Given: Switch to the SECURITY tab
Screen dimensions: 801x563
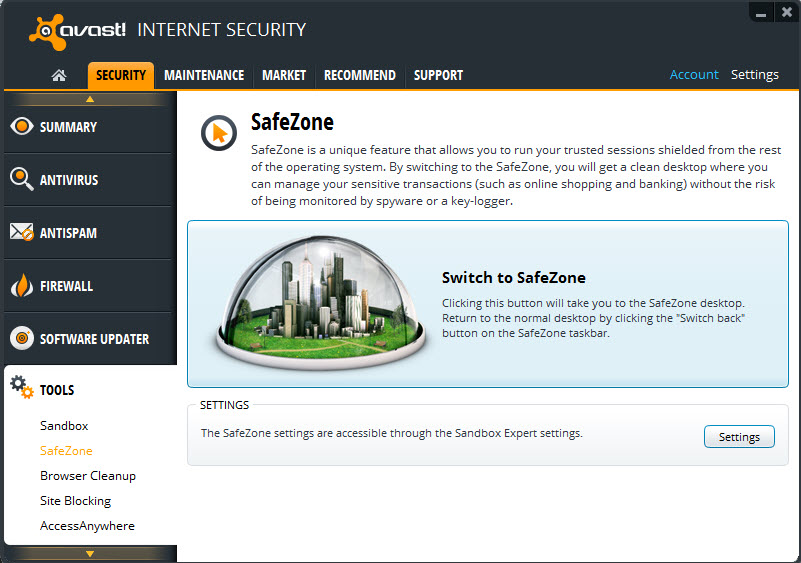Looking at the screenshot, I should [121, 75].
